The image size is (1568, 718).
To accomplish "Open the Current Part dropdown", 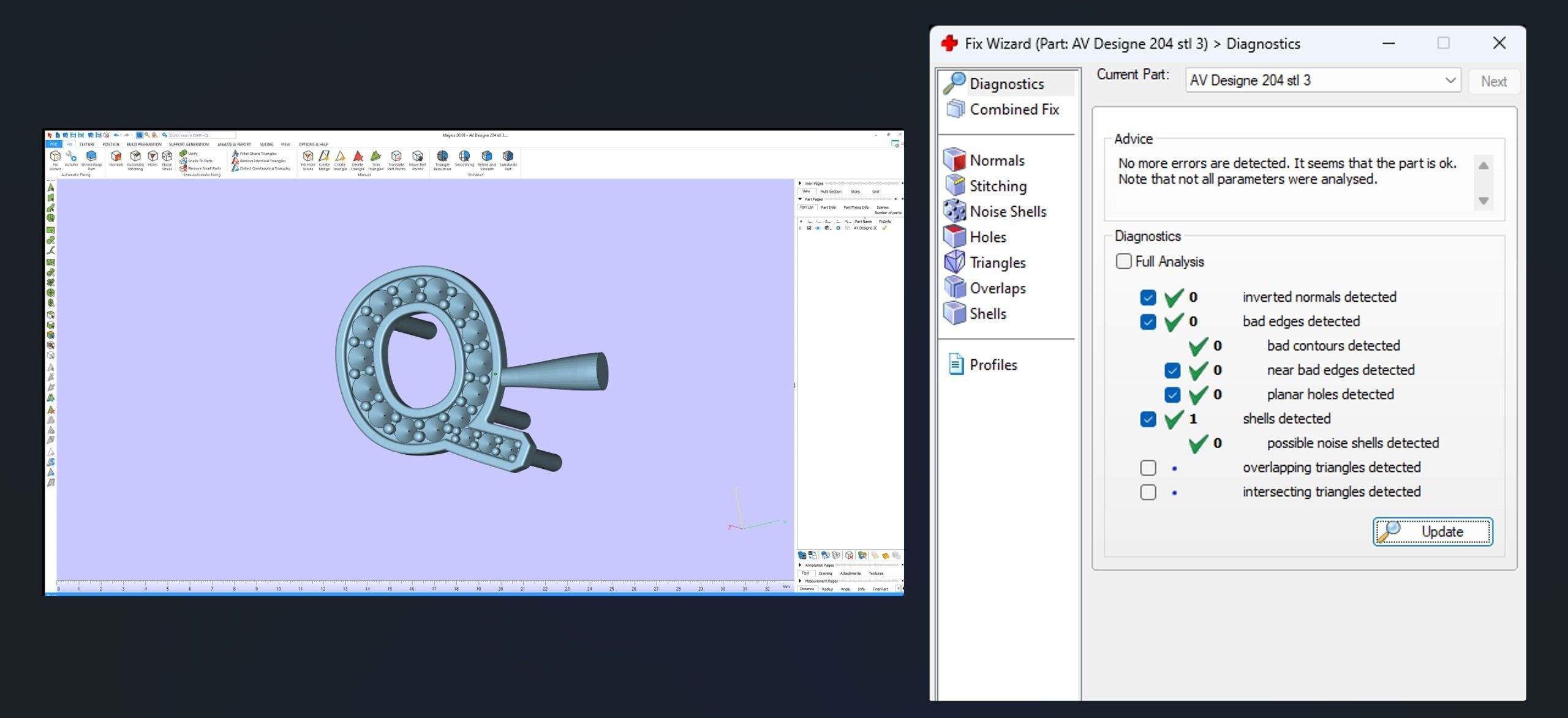I will coord(1449,81).
